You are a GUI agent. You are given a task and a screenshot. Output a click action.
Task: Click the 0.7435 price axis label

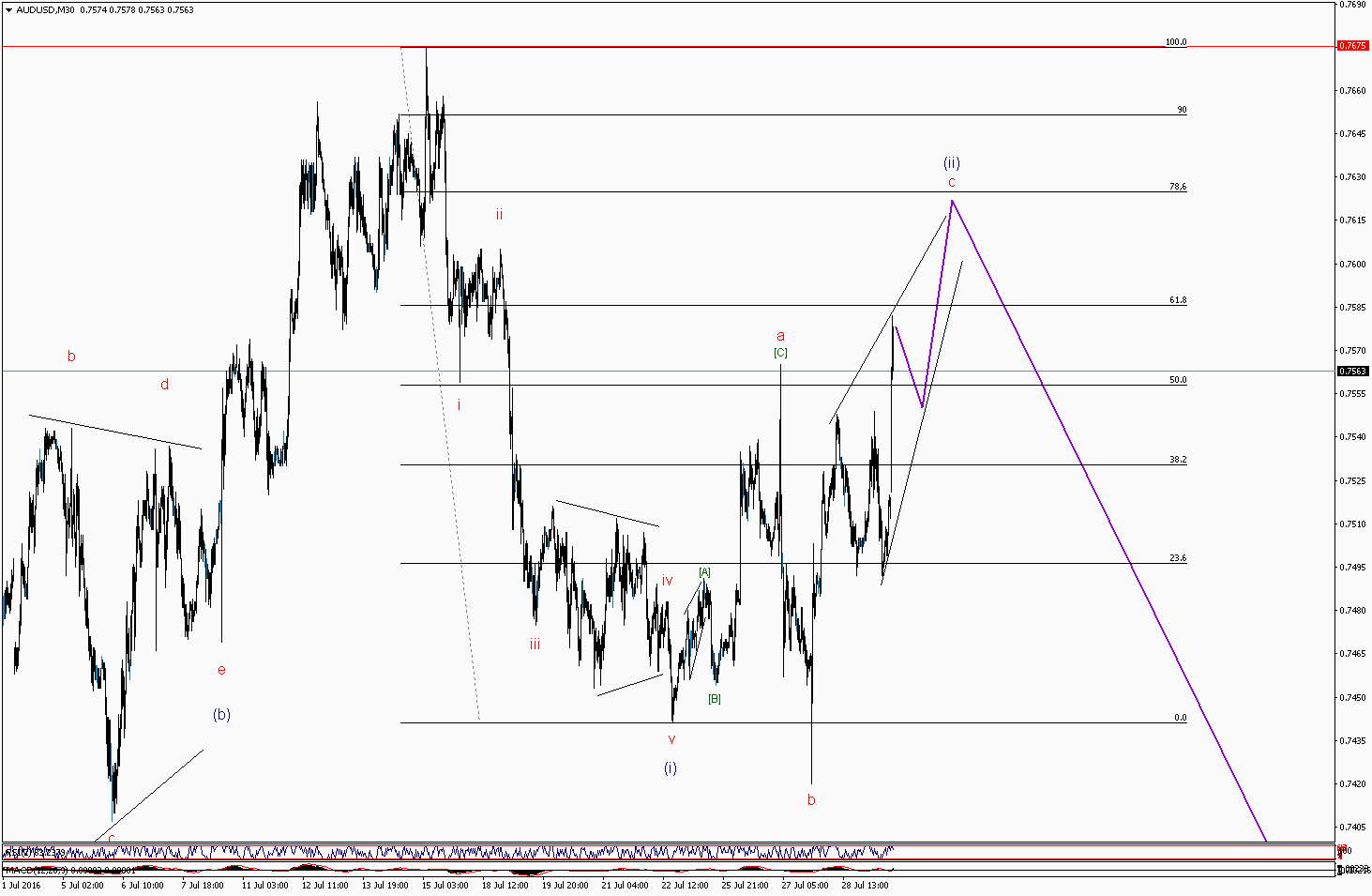coord(1353,740)
